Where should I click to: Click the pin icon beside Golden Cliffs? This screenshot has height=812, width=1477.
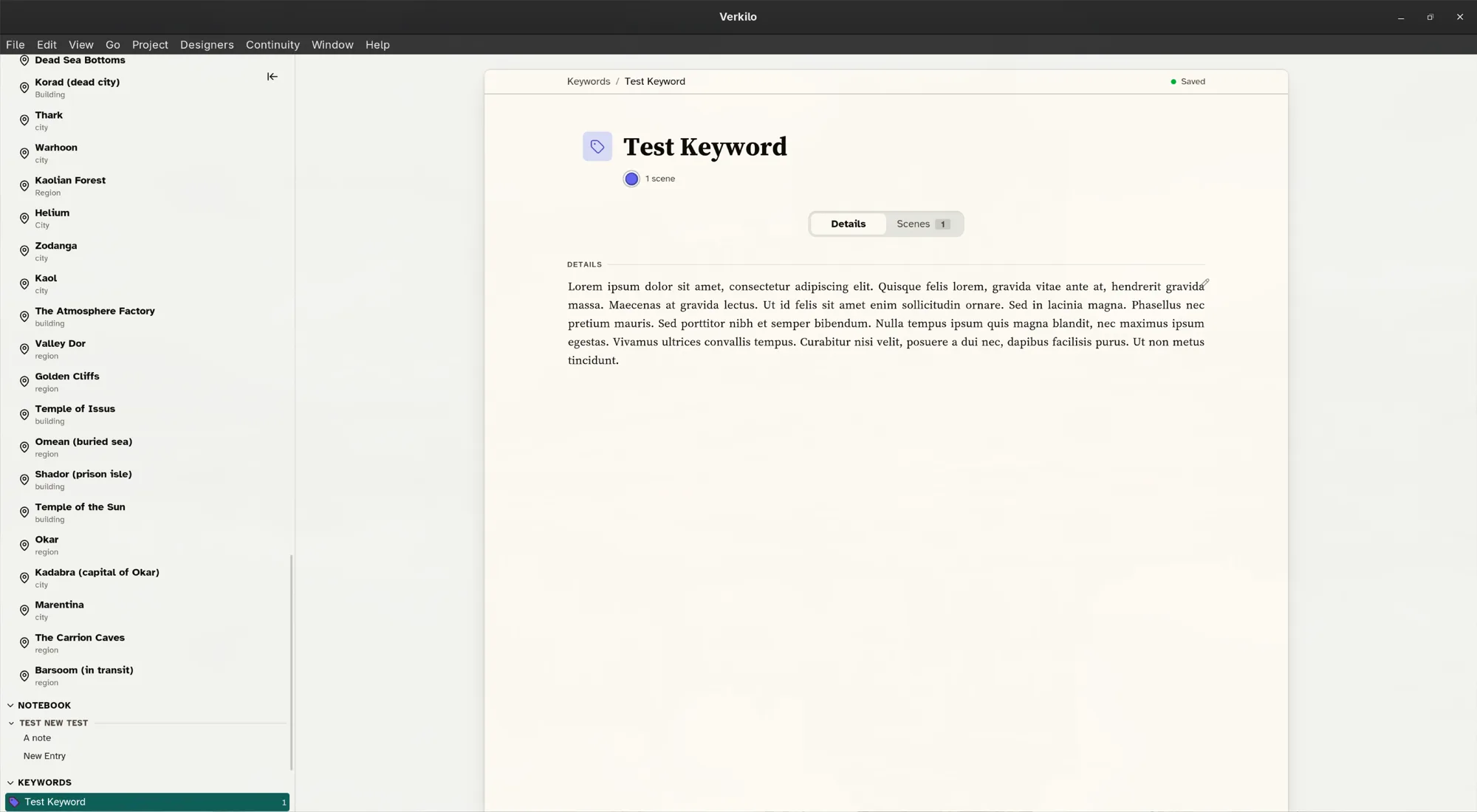click(x=24, y=382)
